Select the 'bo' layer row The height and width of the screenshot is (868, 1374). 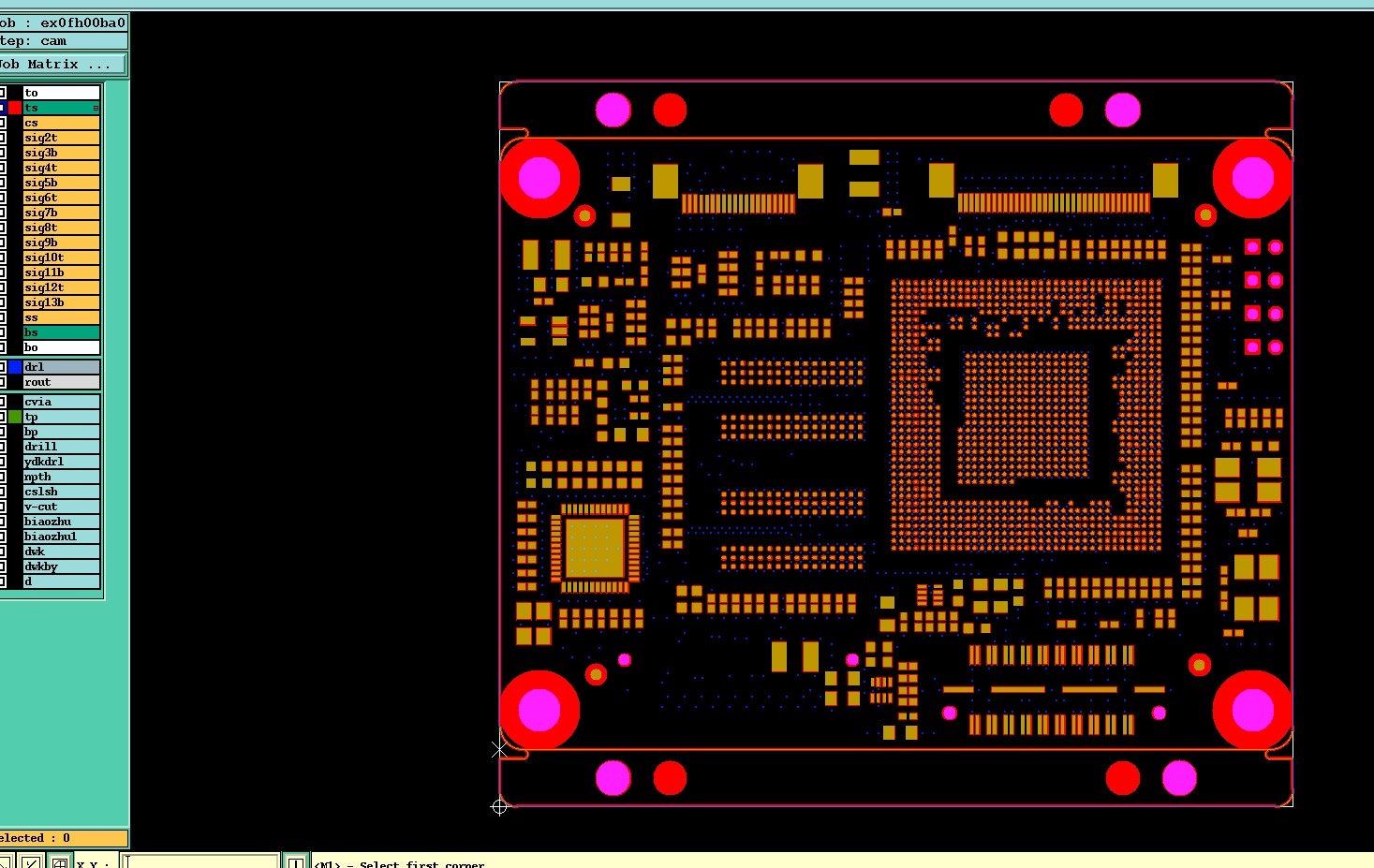click(62, 347)
